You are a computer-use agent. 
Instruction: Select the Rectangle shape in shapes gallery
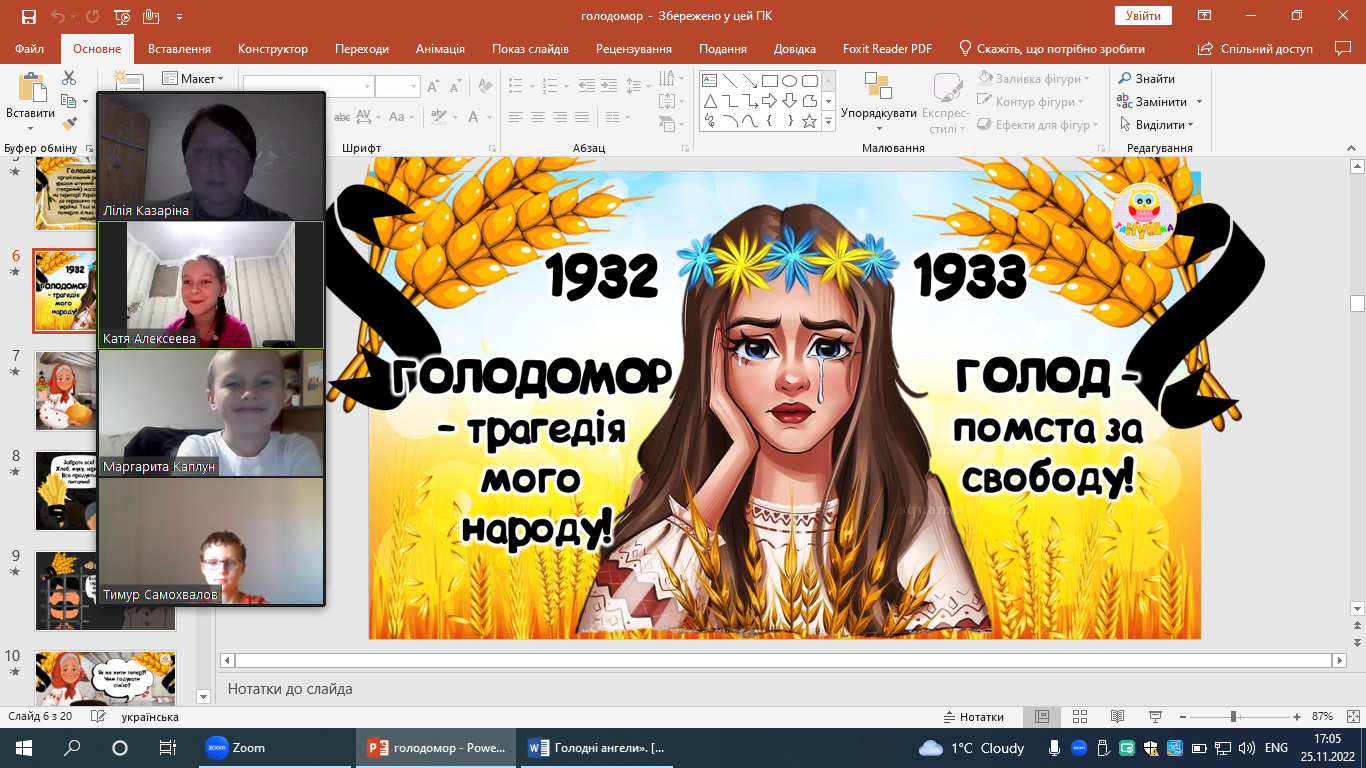point(770,81)
